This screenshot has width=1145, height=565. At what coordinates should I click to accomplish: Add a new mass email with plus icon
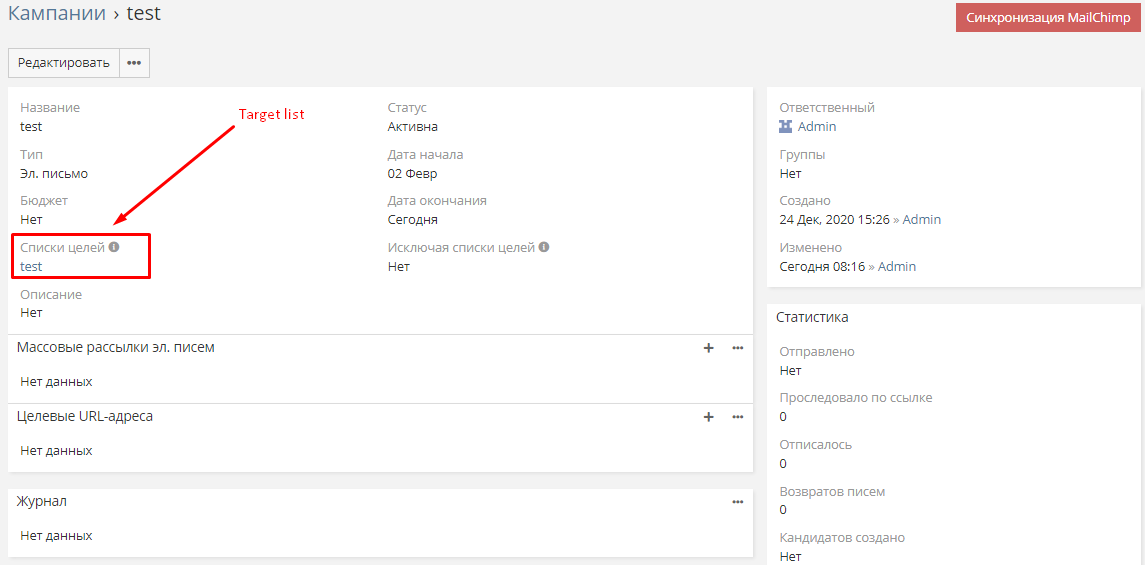pyautogui.click(x=709, y=348)
